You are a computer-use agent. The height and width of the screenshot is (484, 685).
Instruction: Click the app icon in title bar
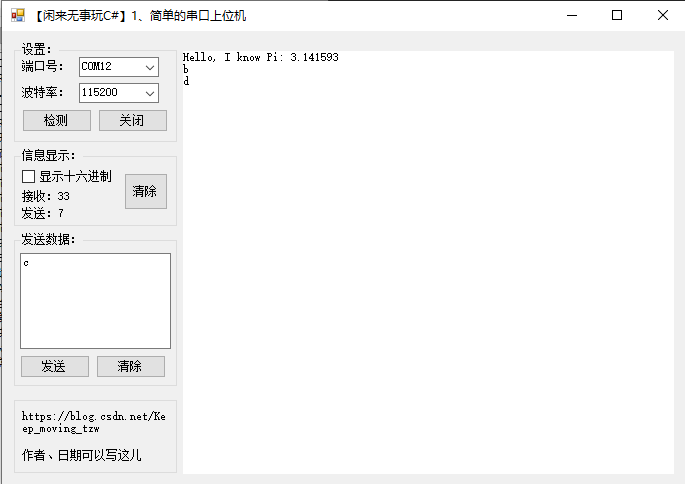tap(18, 15)
